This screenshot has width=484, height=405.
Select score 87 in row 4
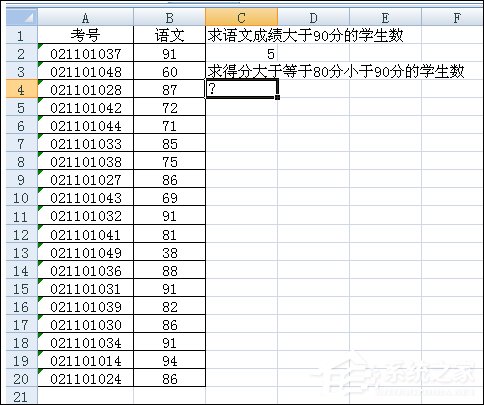click(x=169, y=89)
